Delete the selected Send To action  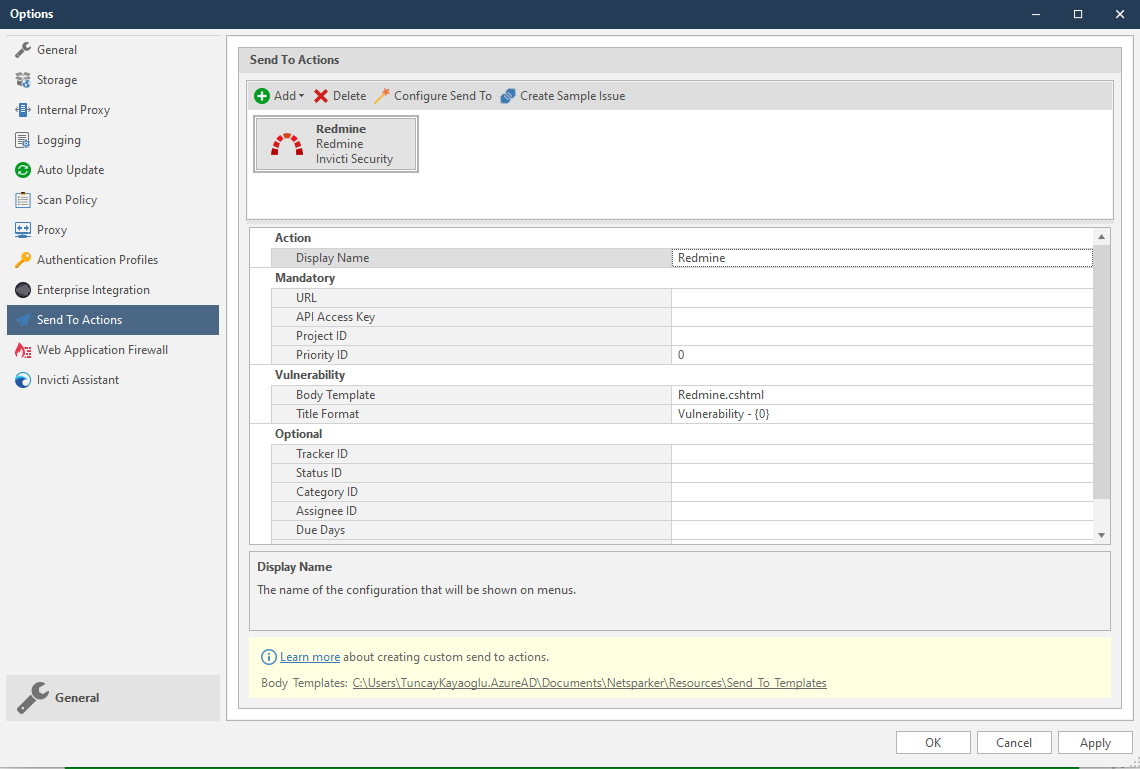coord(339,95)
